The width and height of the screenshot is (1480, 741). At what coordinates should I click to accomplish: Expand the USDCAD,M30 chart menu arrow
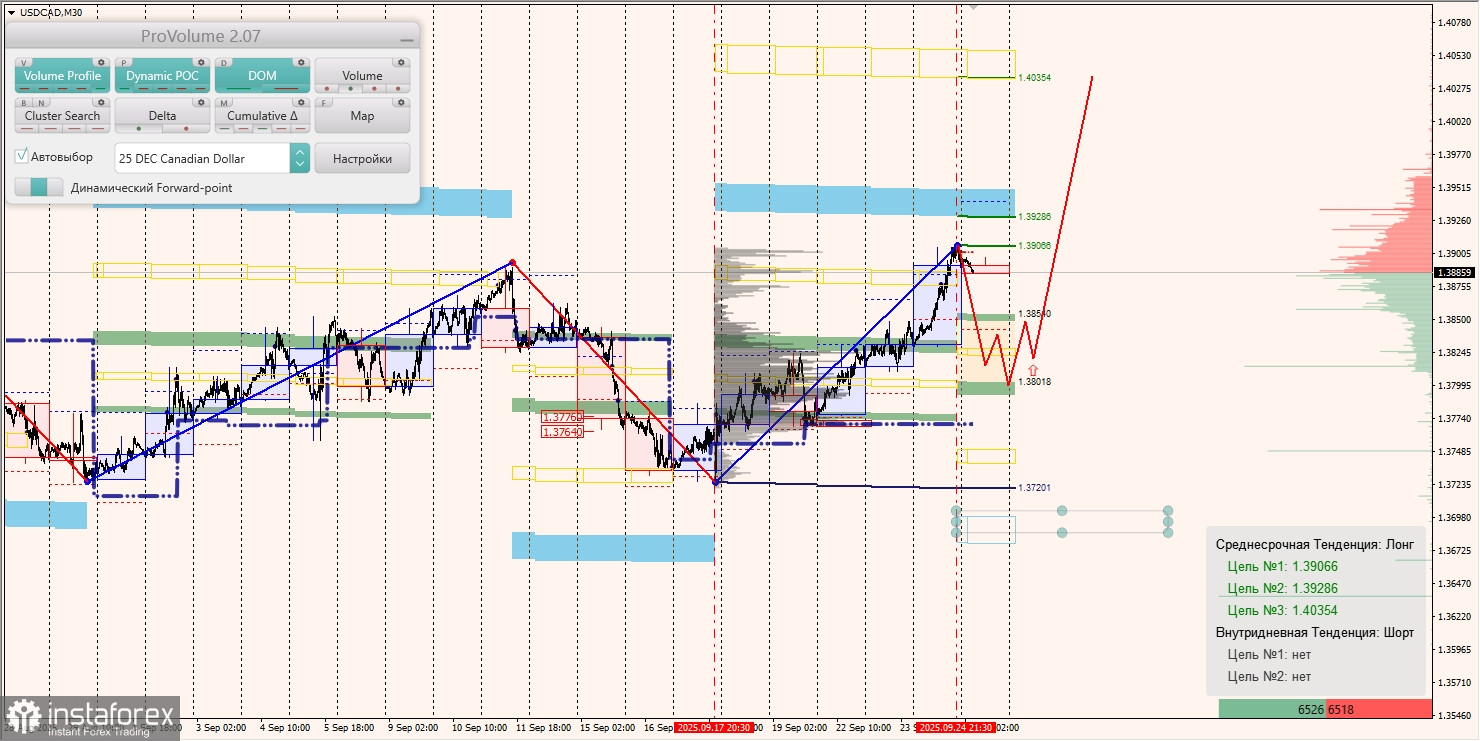pos(10,12)
